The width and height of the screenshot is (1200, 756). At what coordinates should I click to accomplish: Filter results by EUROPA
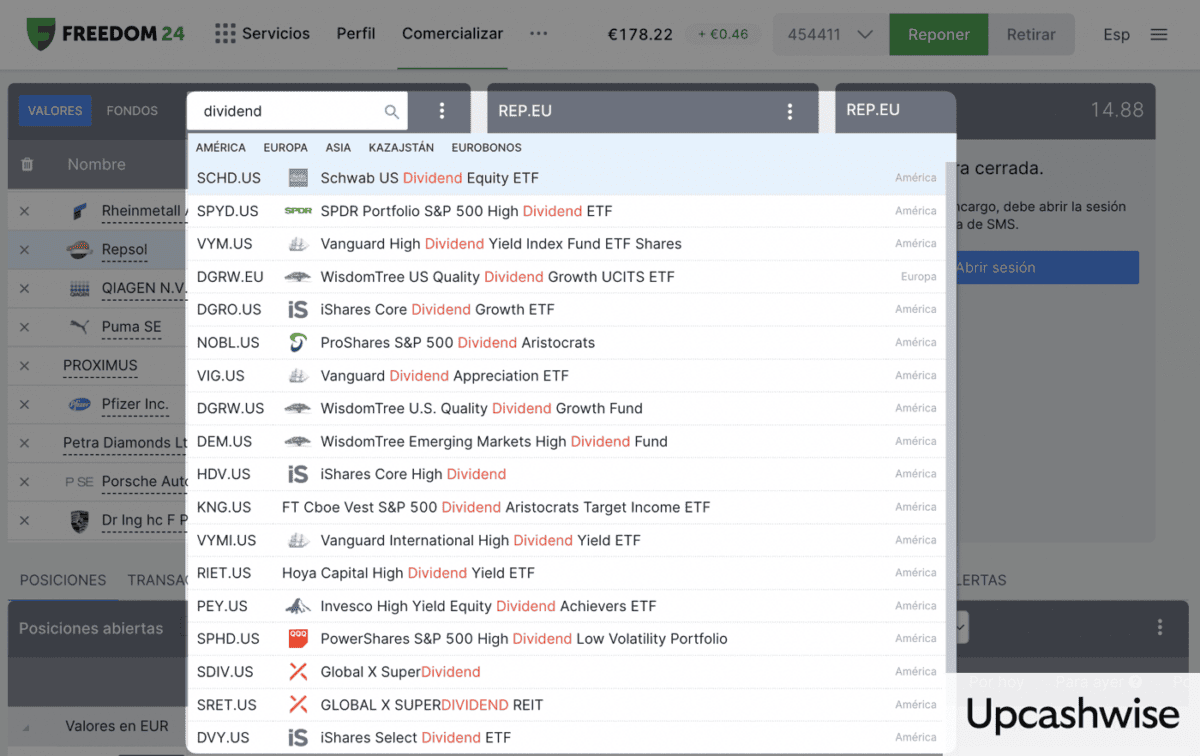coord(285,147)
